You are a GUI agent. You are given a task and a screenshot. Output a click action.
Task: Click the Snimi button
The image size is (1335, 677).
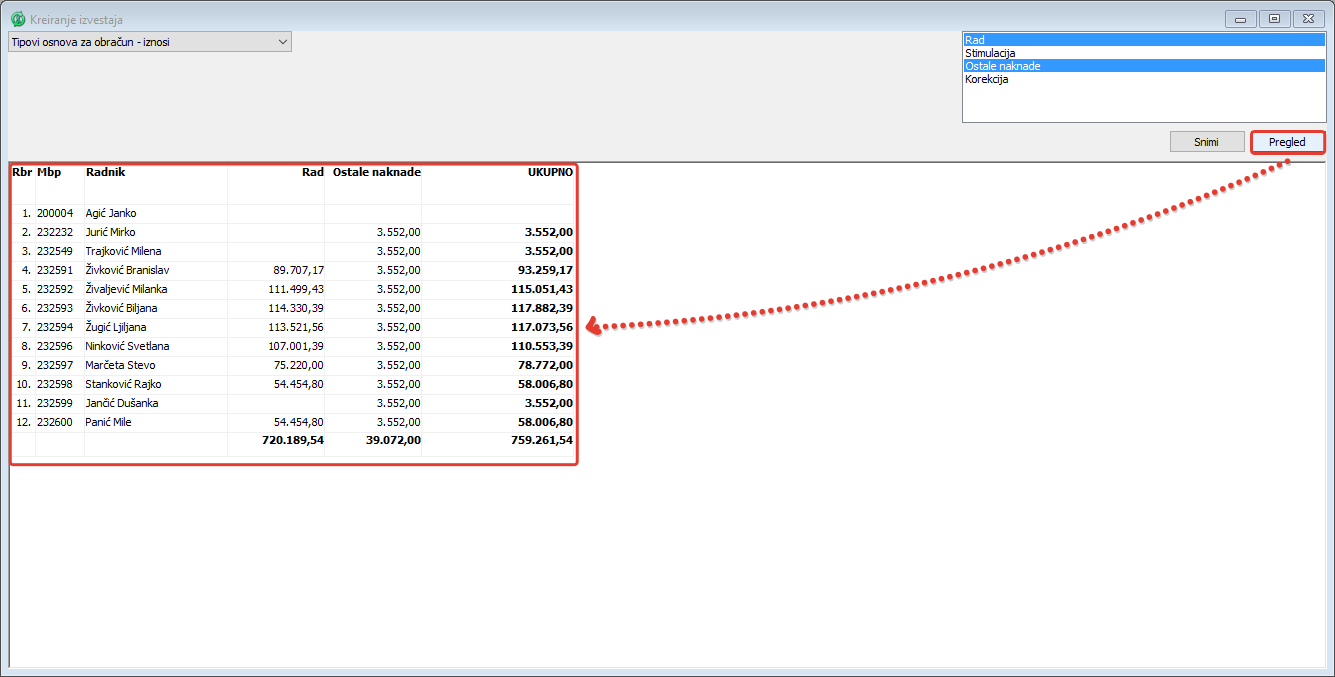coord(1206,142)
